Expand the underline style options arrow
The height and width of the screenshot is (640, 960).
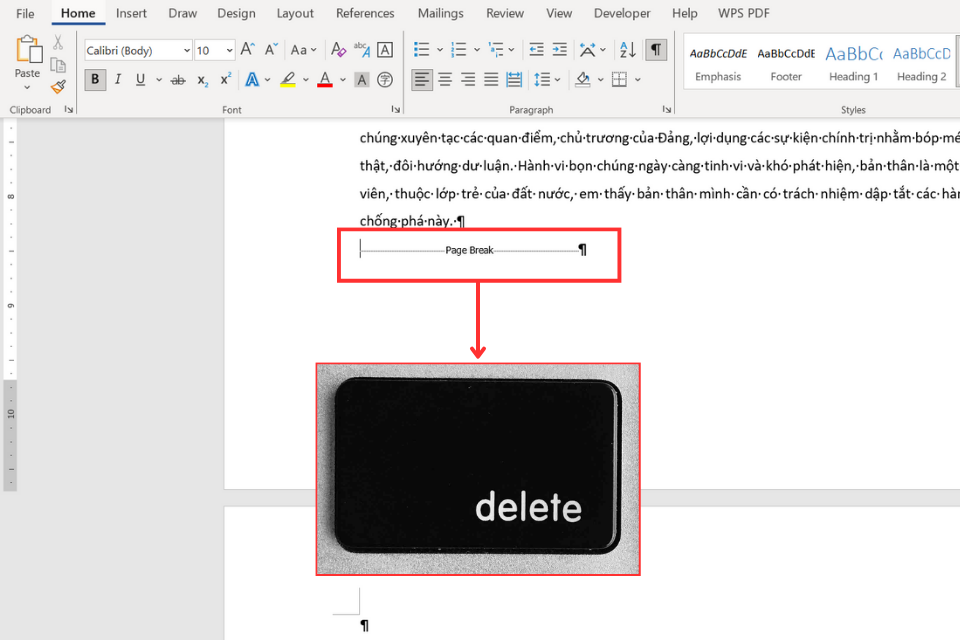pyautogui.click(x=159, y=80)
